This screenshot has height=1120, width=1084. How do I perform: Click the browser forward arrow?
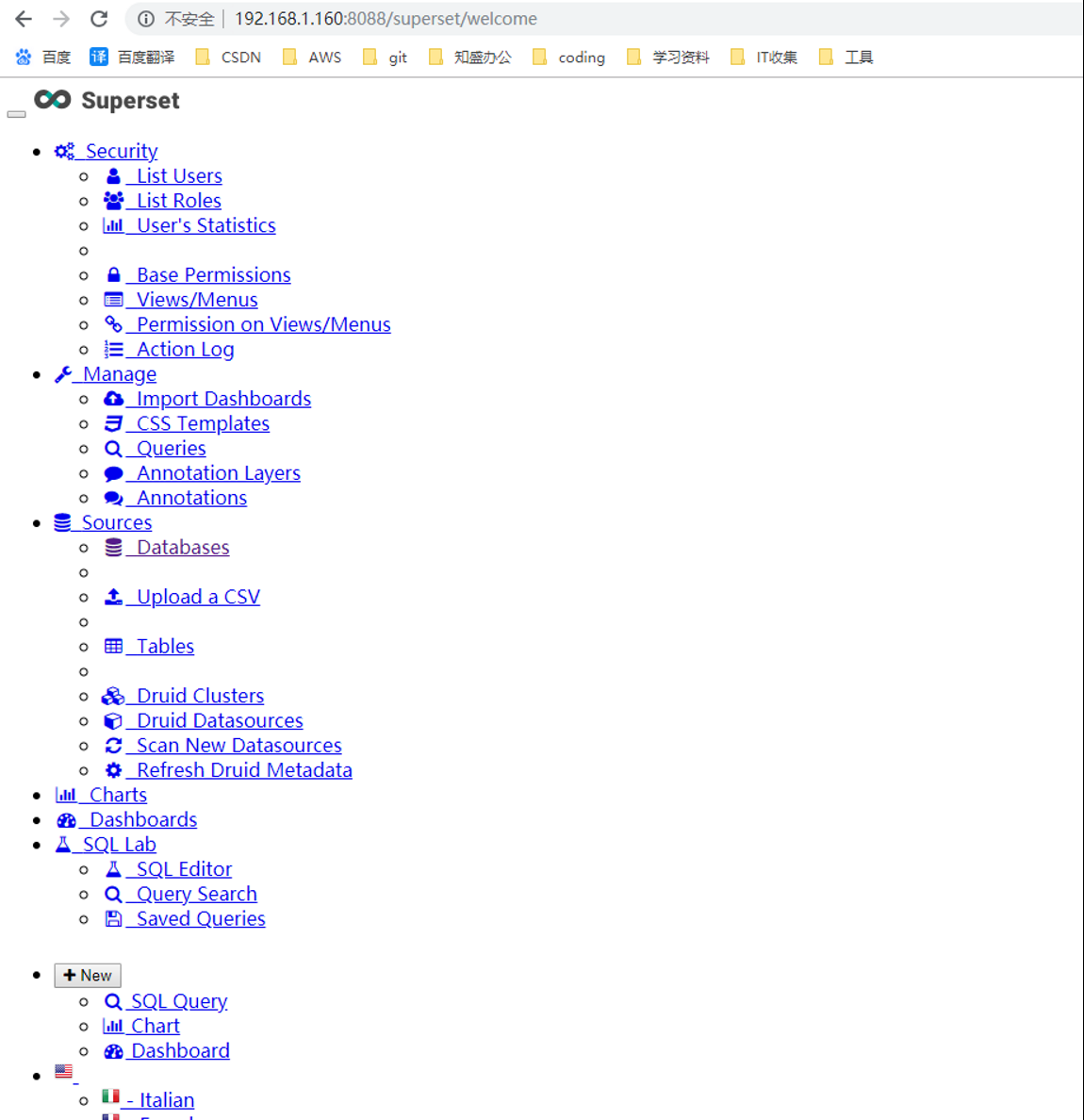point(61,19)
